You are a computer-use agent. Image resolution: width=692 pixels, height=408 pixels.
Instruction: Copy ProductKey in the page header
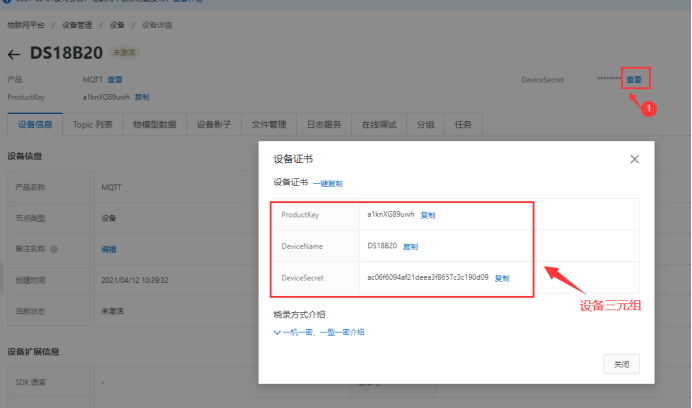(x=142, y=97)
